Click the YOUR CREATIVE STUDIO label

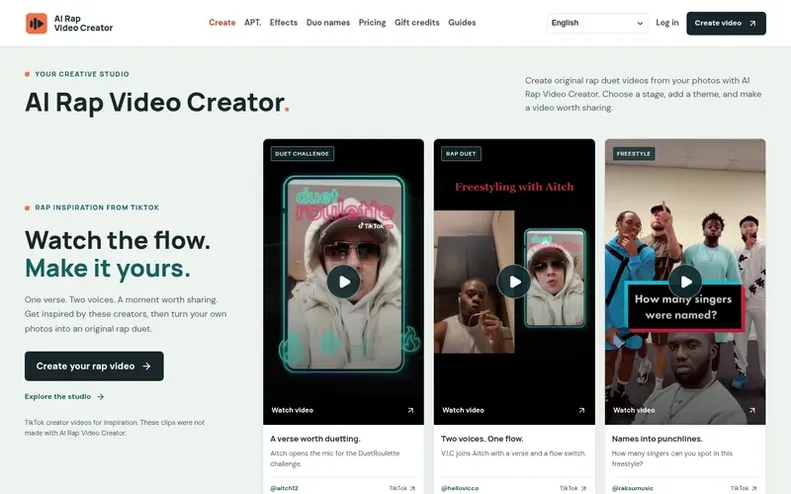point(82,74)
